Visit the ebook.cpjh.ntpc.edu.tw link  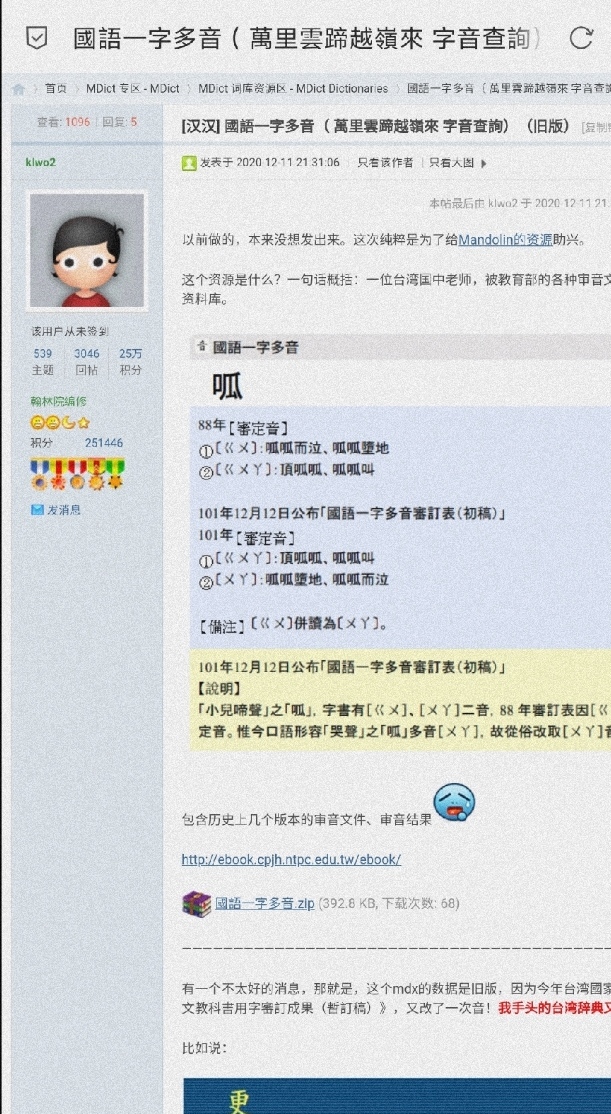291,860
